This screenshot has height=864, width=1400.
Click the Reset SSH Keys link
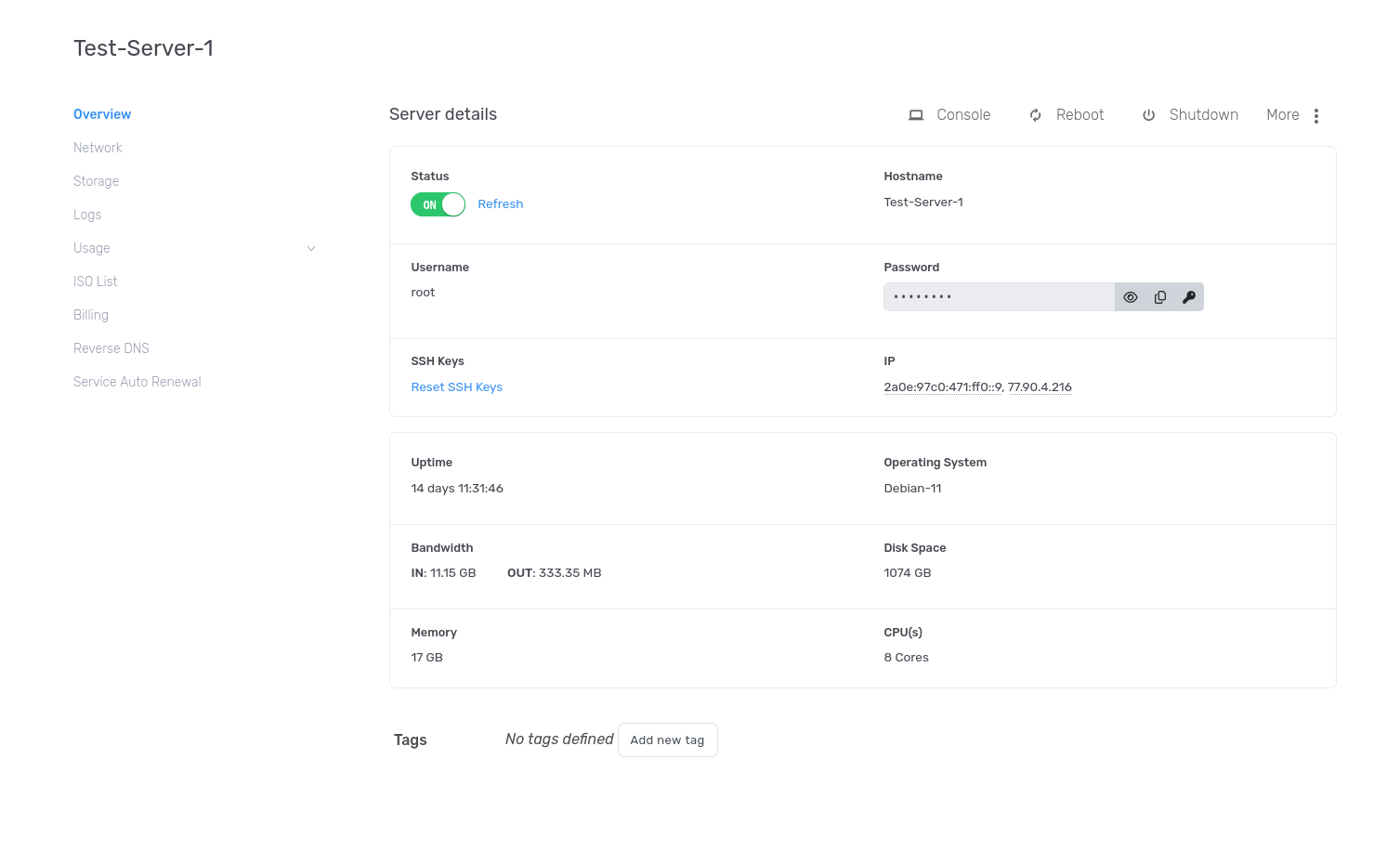tap(456, 387)
